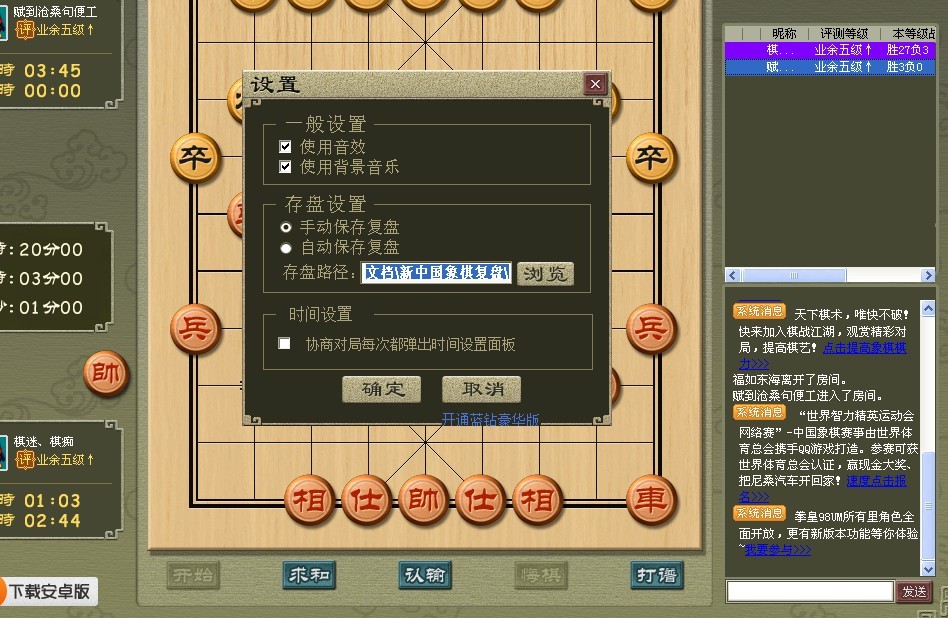The image size is (948, 618).
Task: Select the black 卒 piece left of the dialog
Action: pos(195,158)
